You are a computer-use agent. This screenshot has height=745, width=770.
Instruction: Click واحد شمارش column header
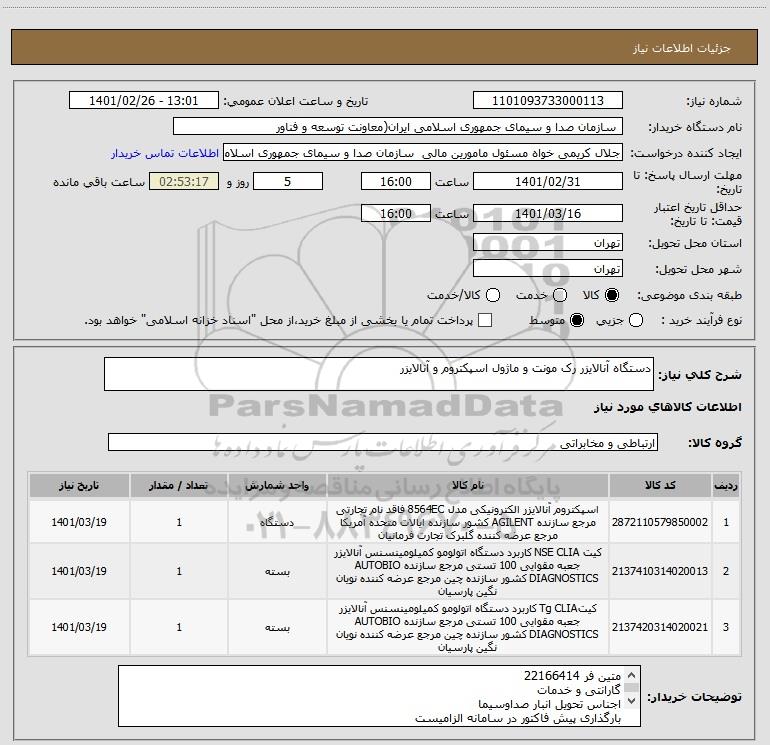[x=277, y=485]
